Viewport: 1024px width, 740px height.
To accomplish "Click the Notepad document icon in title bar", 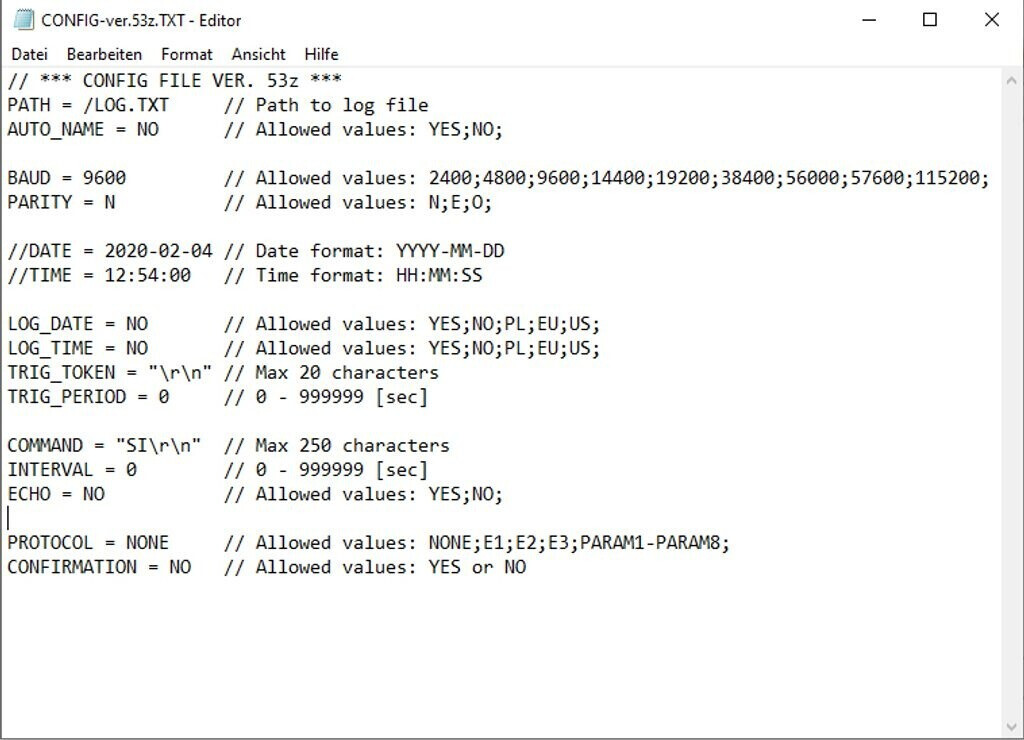I will [x=23, y=20].
